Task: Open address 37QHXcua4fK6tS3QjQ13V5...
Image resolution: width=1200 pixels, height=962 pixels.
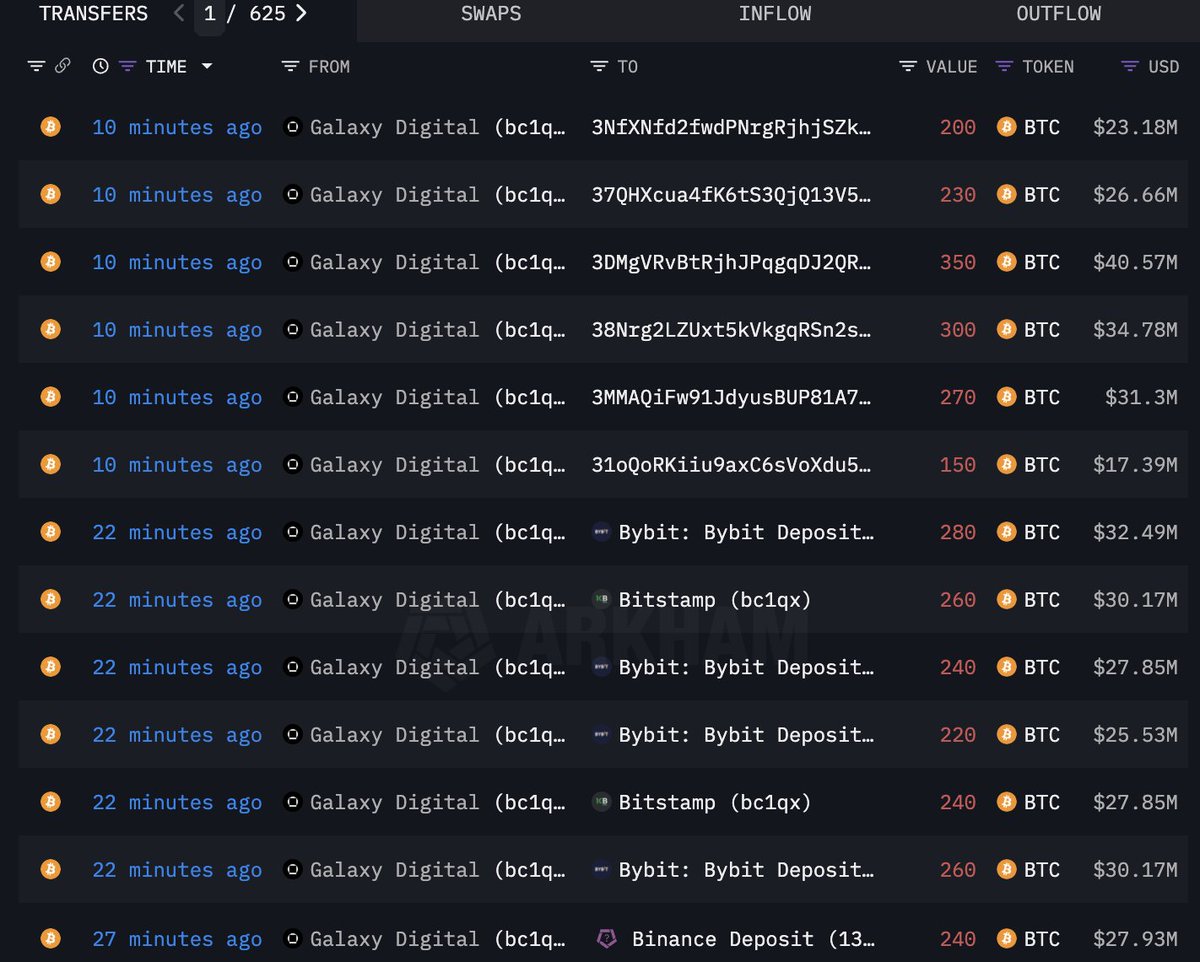Action: click(732, 194)
